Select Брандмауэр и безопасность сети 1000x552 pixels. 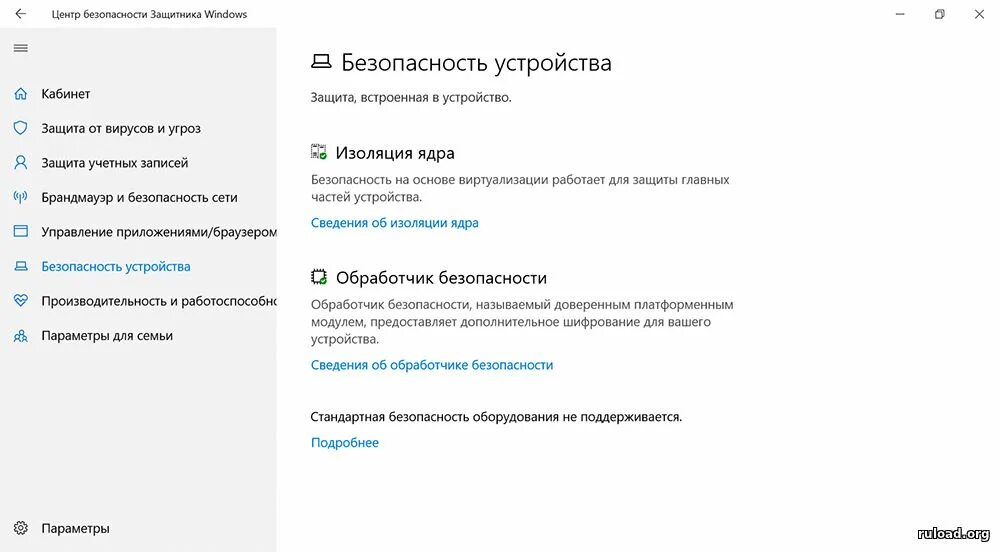139,197
